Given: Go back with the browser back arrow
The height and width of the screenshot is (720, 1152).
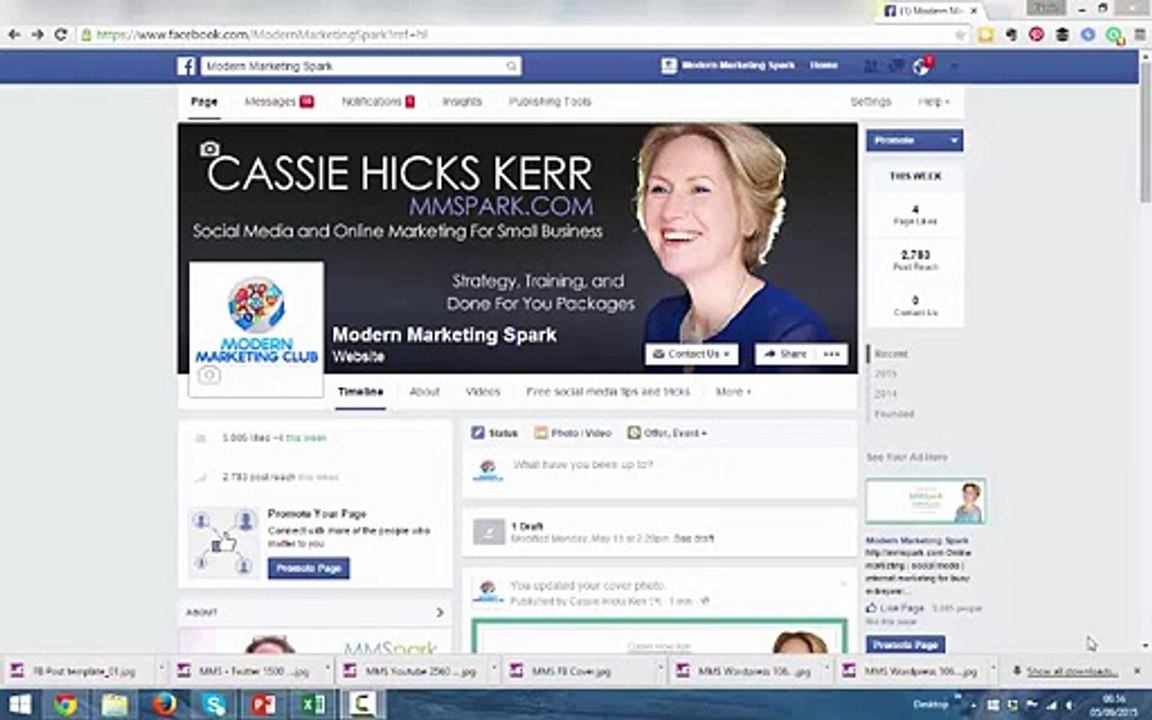Looking at the screenshot, I should point(14,35).
